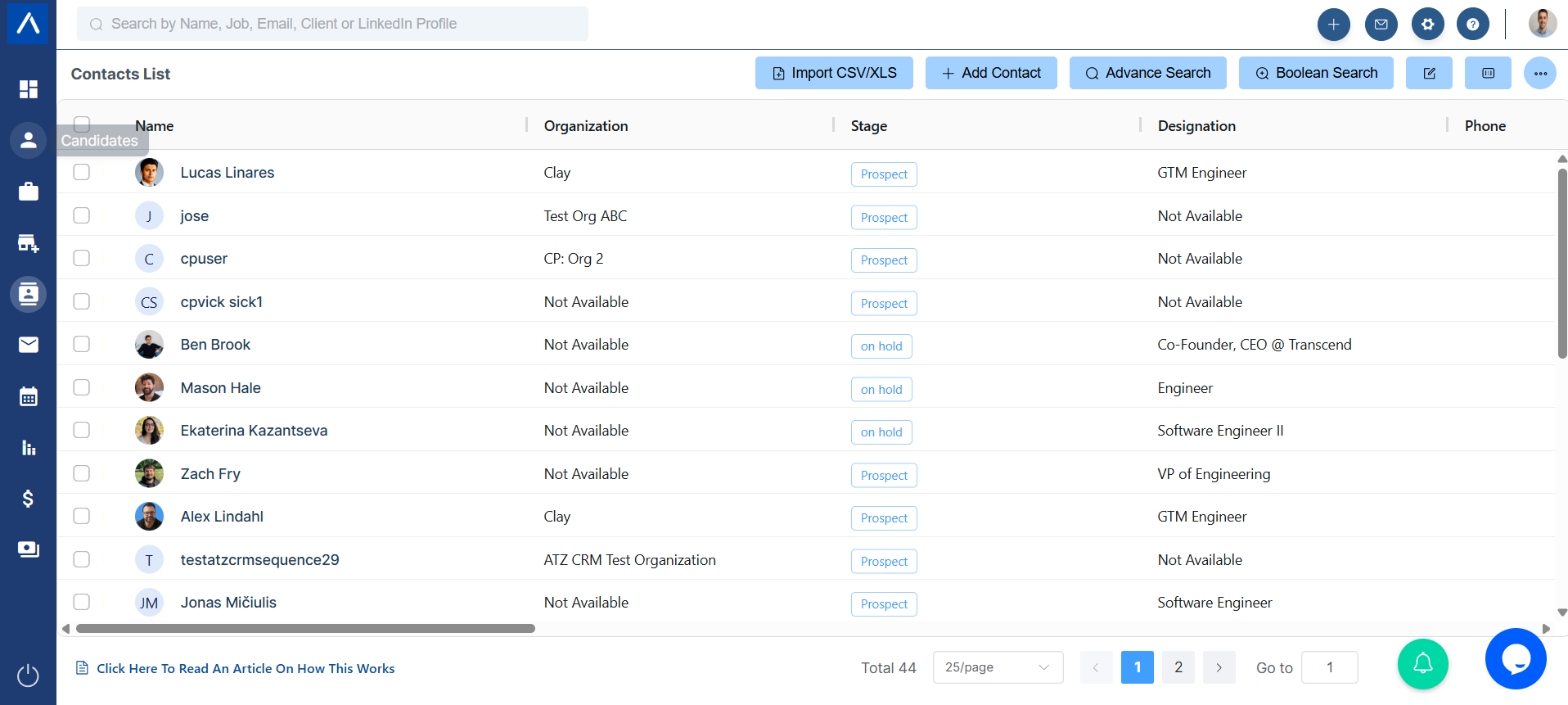1568x705 pixels.
Task: Open settings gear icon in header
Action: point(1427,25)
